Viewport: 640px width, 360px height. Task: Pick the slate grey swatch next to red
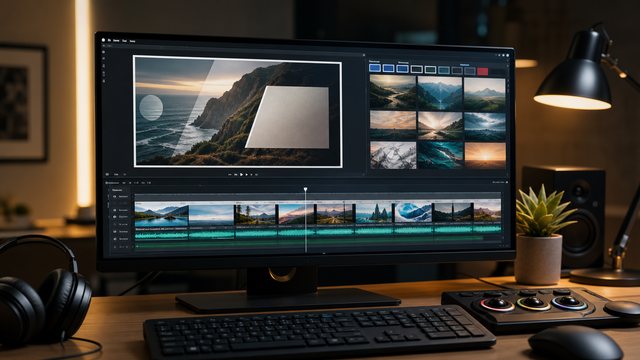click(470, 71)
